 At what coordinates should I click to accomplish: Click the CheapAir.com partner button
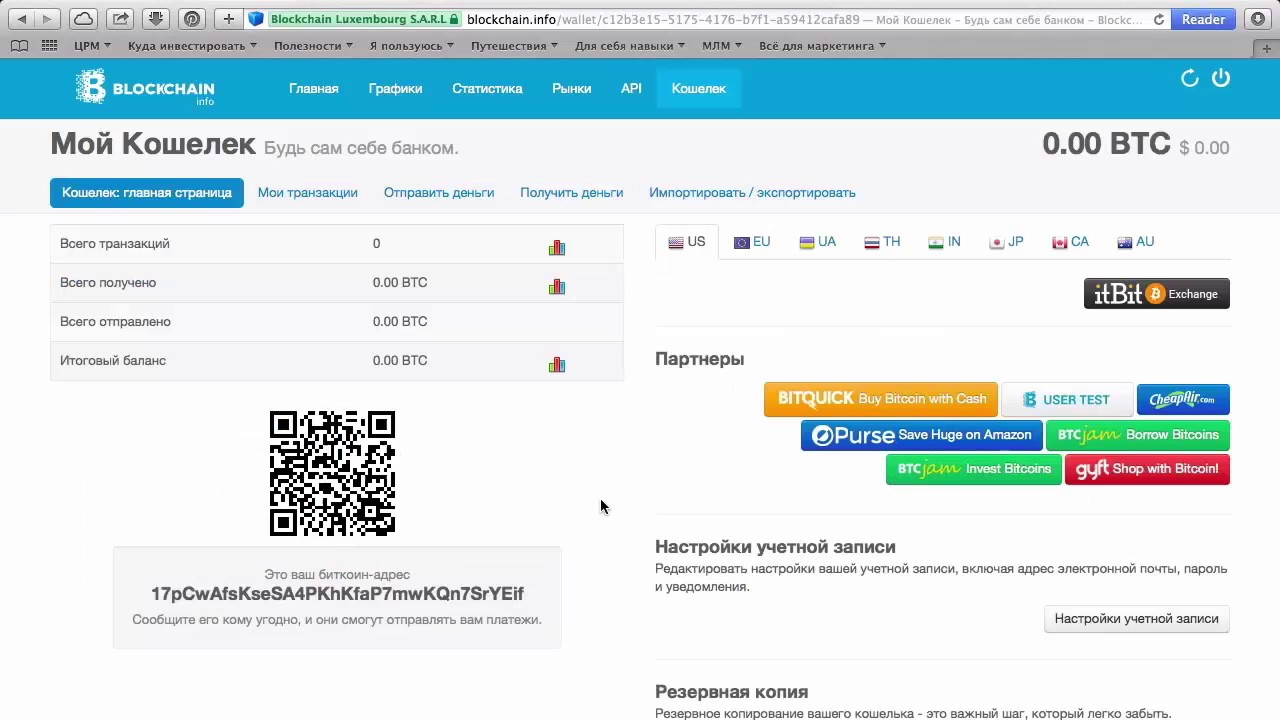1183,399
